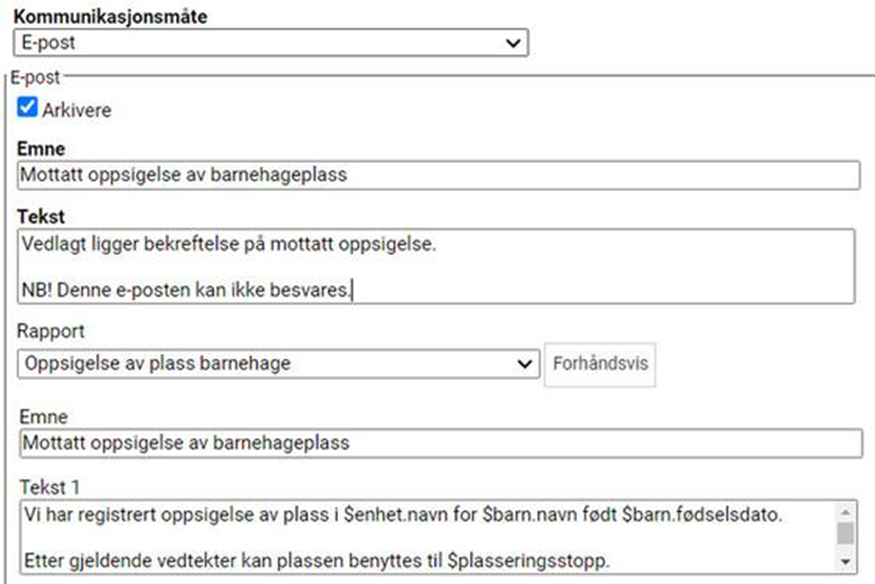Image resolution: width=875 pixels, height=584 pixels.
Task: Click the chevron arrow on Kommunikasjonsmåte select
Action: [513, 43]
